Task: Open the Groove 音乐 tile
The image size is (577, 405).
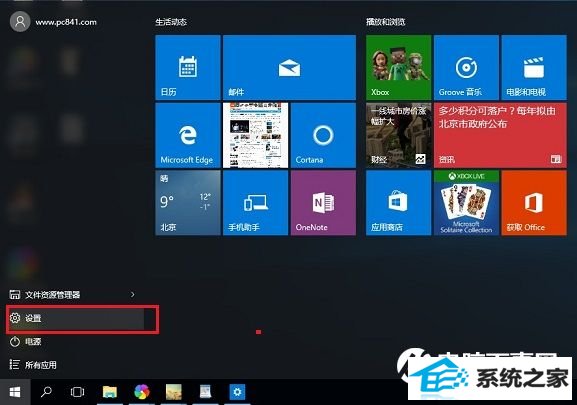Action: point(466,67)
